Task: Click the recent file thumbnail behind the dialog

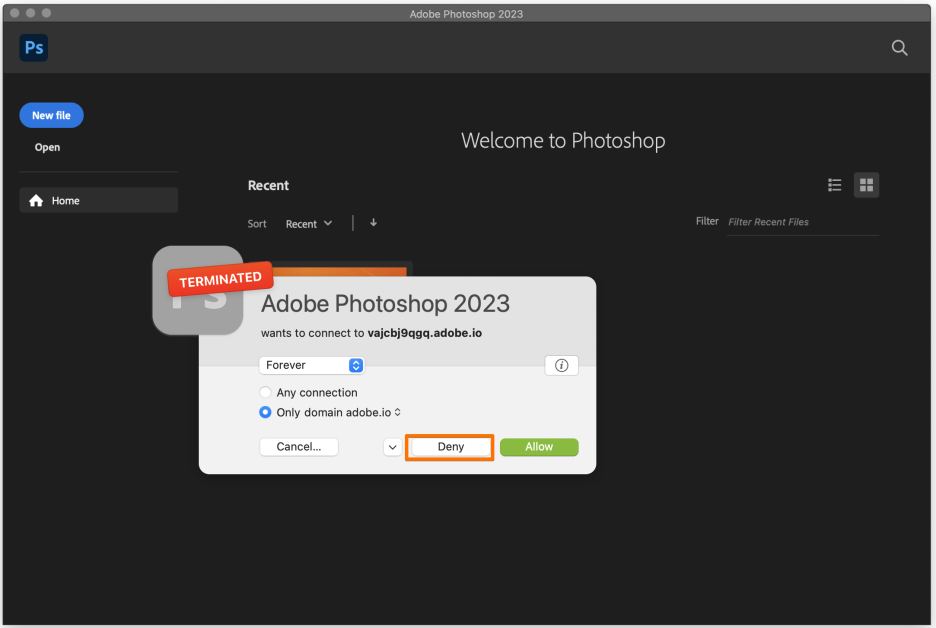Action: pyautogui.click(x=339, y=271)
